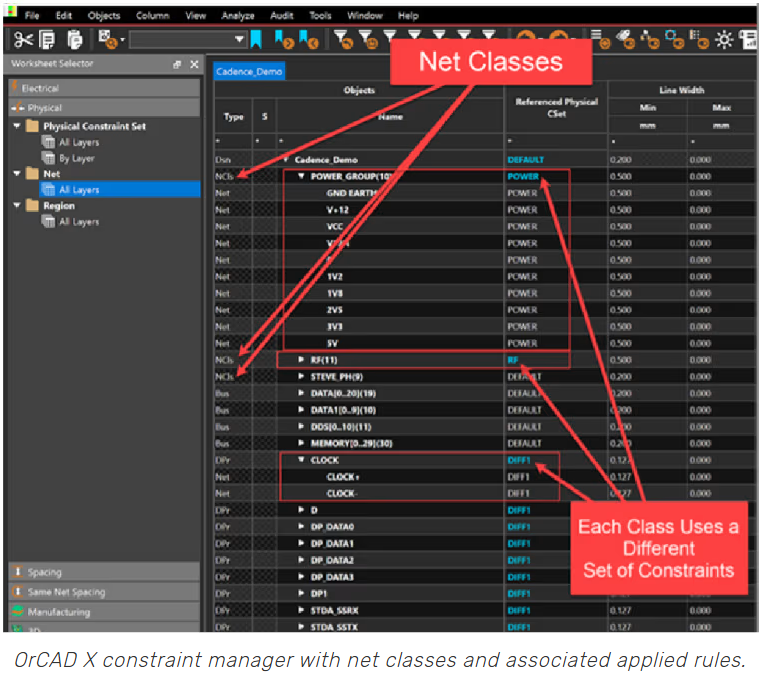Click the Cut scissors icon in toolbar
Viewport: 762px width, 675px height.
(23, 40)
